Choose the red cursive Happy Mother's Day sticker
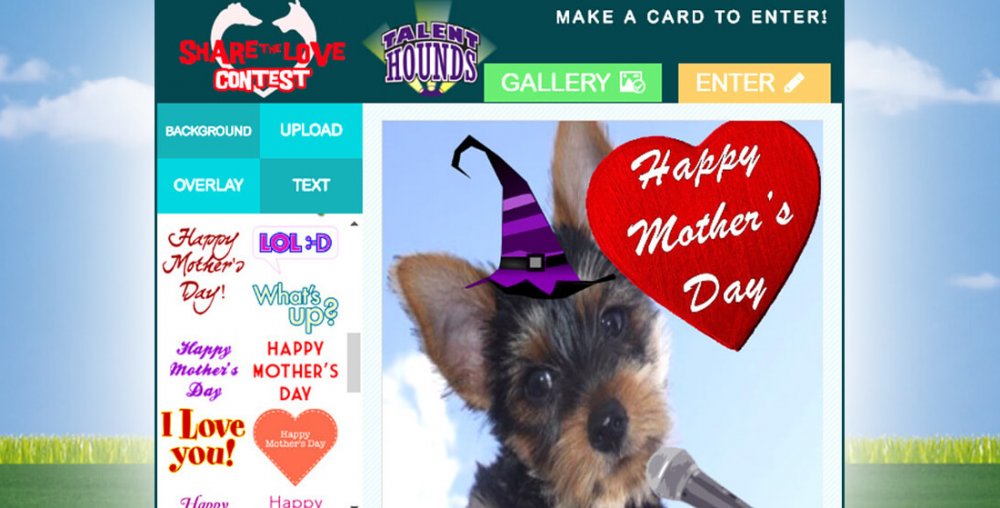The height and width of the screenshot is (508, 1000). [x=203, y=272]
